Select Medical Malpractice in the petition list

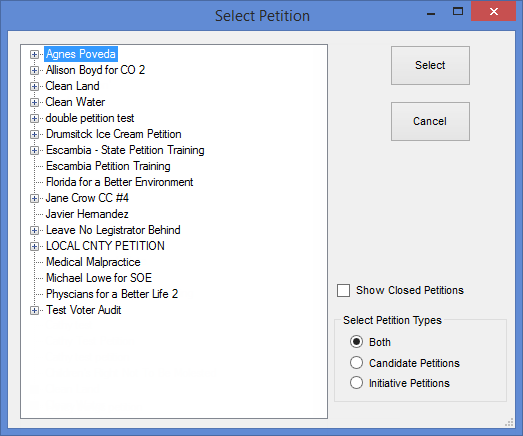pos(93,262)
